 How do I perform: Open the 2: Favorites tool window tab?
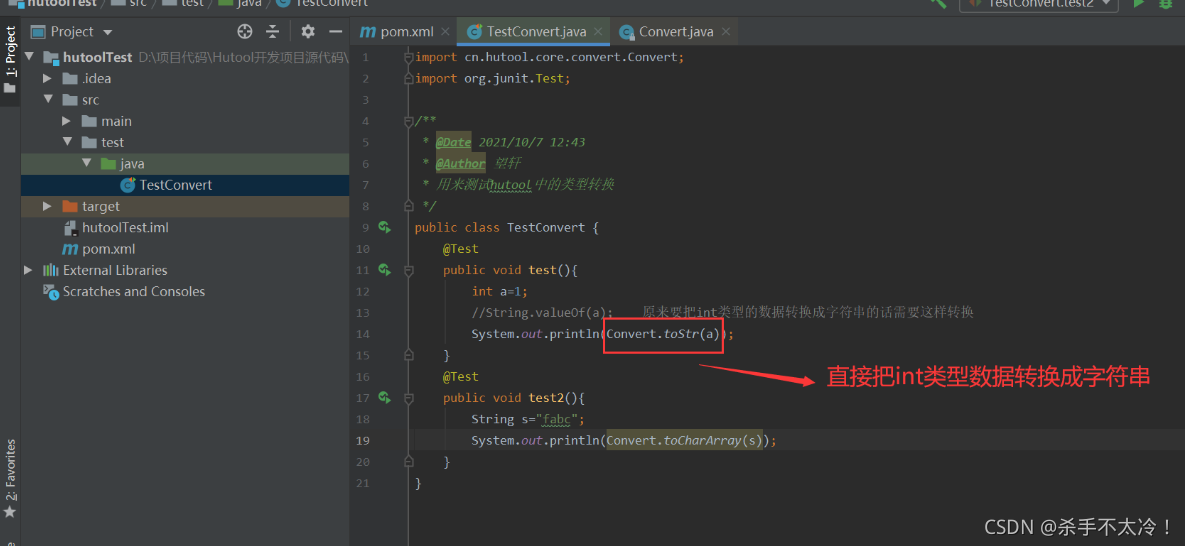point(10,478)
